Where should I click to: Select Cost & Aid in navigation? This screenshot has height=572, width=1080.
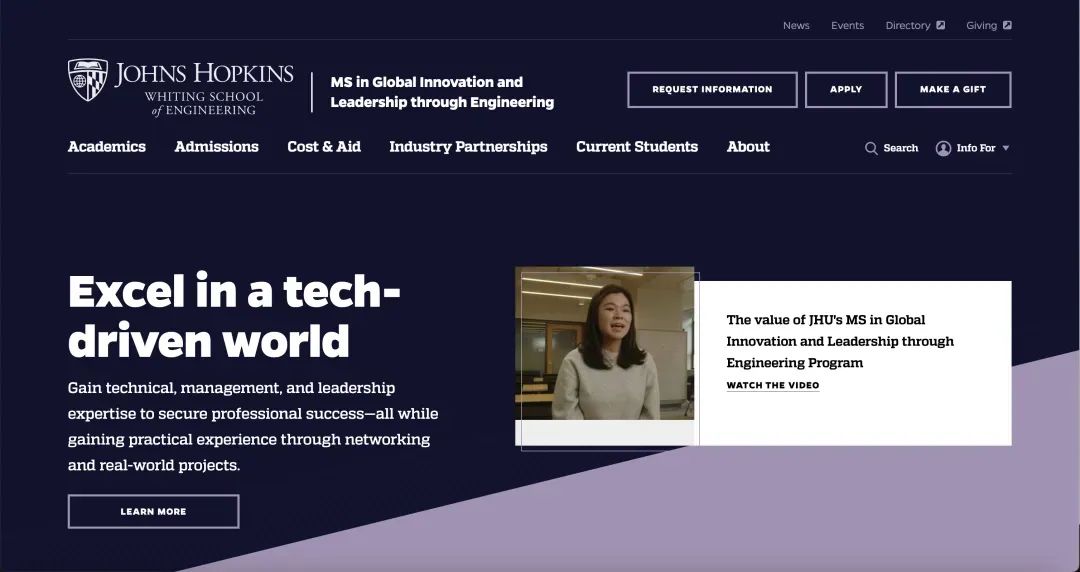tap(324, 146)
